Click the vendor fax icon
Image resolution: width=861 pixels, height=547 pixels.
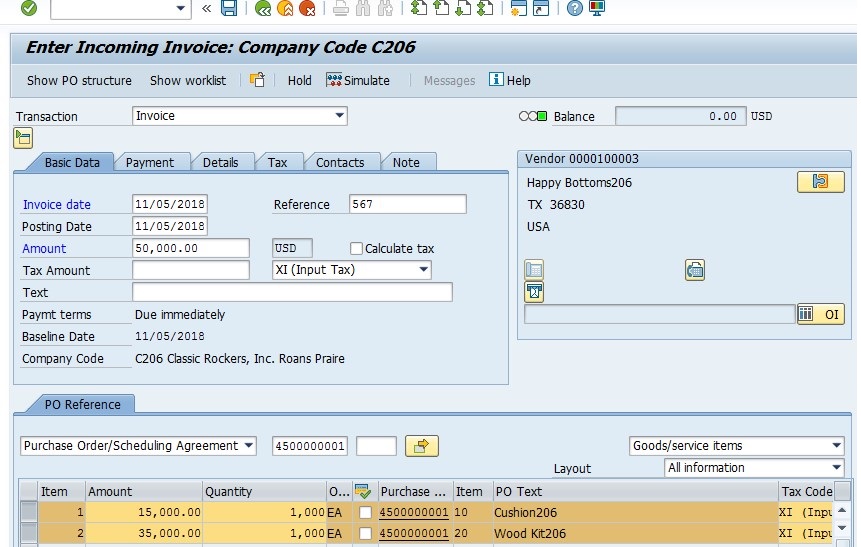point(695,269)
